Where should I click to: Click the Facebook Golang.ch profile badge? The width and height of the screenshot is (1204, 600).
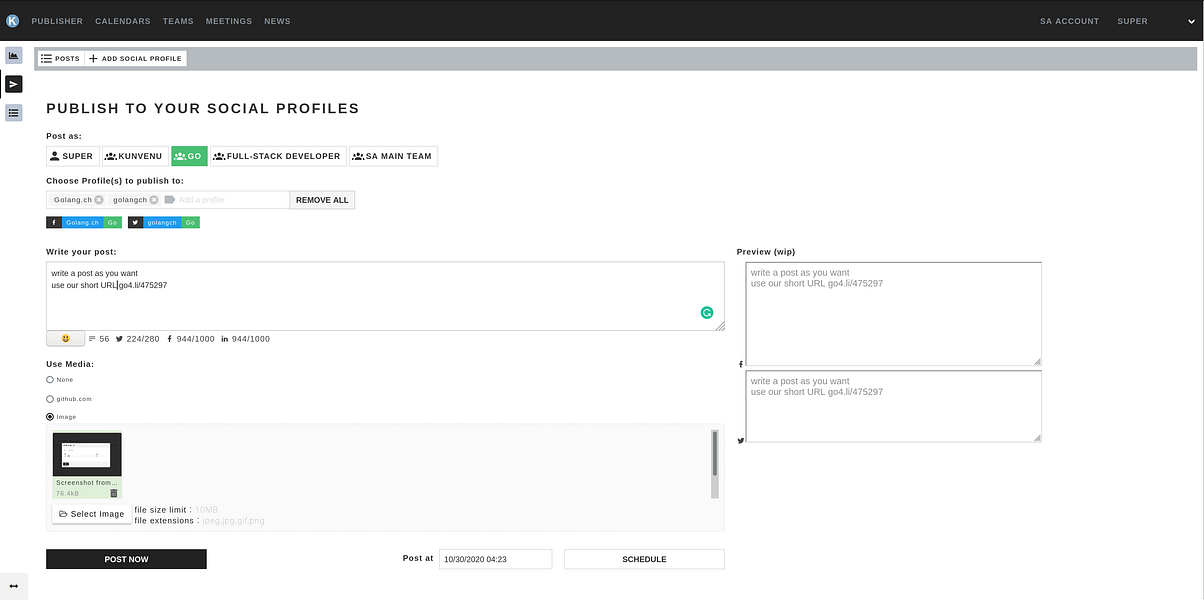84,222
